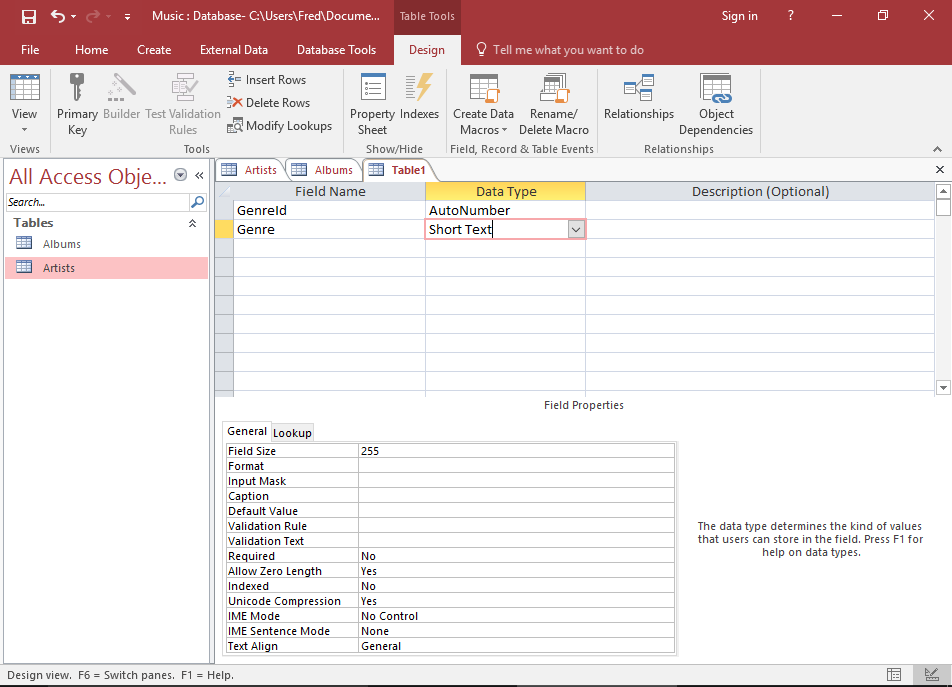Click the Undo arrow icon

click(58, 16)
